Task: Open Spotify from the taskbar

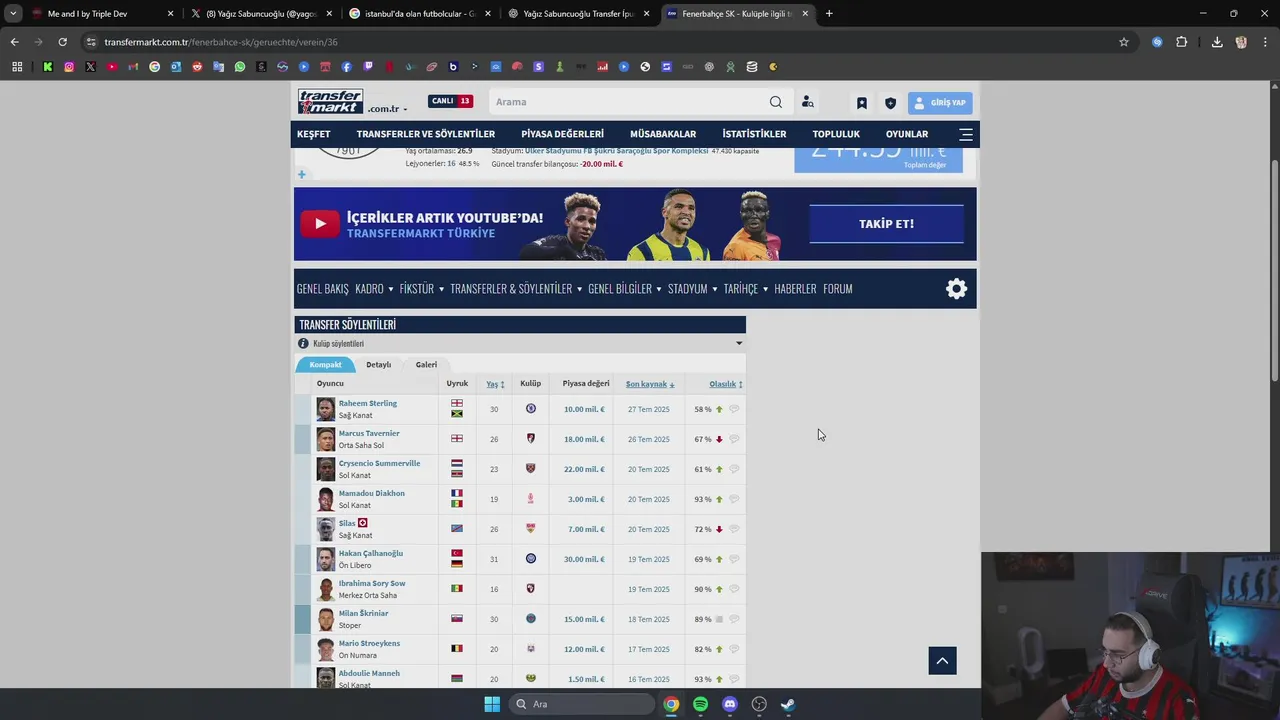Action: tap(700, 704)
